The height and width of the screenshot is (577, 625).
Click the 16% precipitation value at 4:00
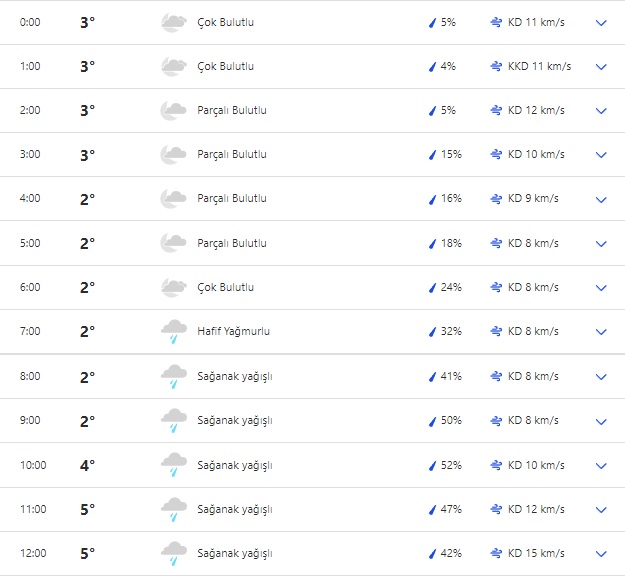tap(451, 199)
